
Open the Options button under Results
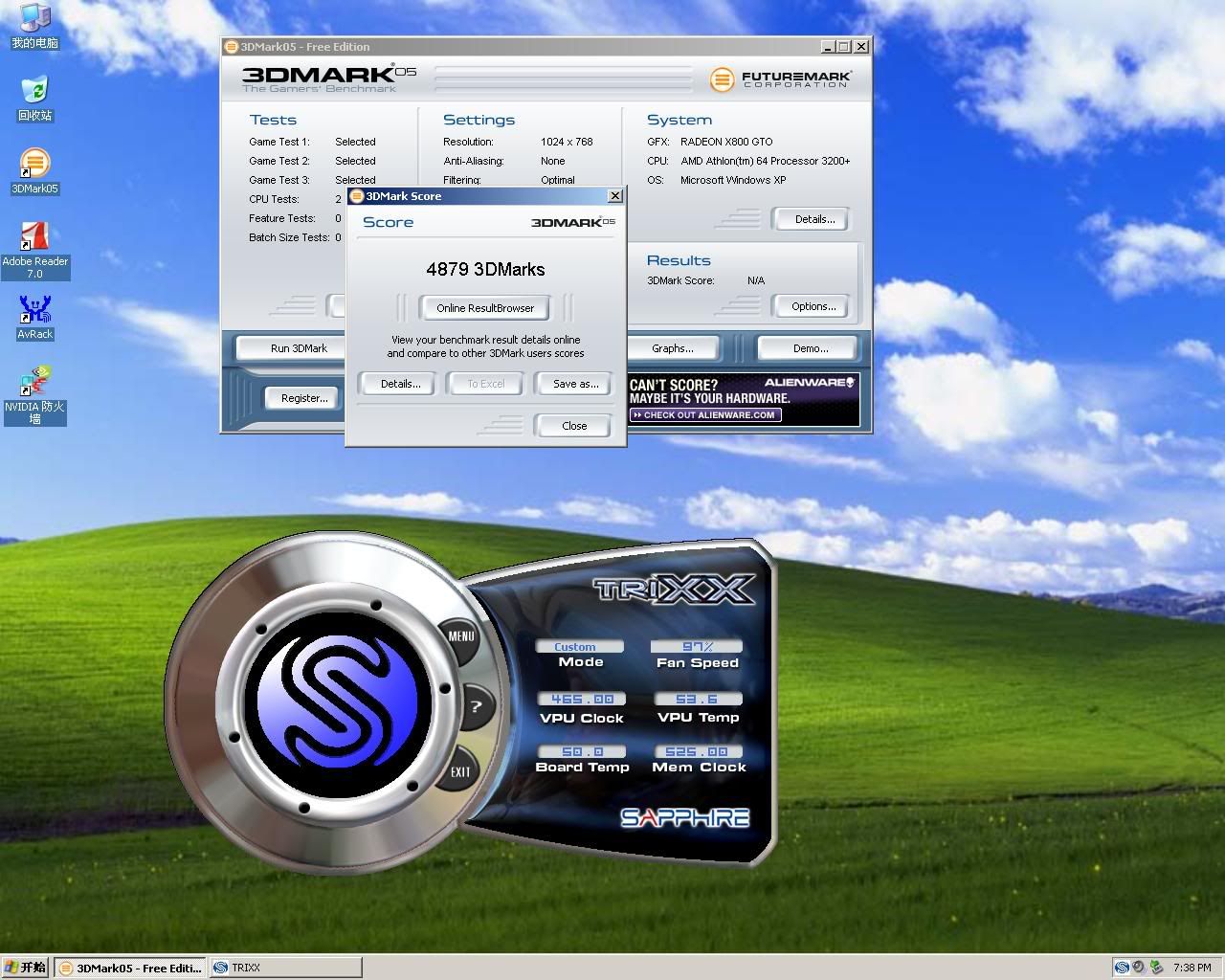point(813,306)
